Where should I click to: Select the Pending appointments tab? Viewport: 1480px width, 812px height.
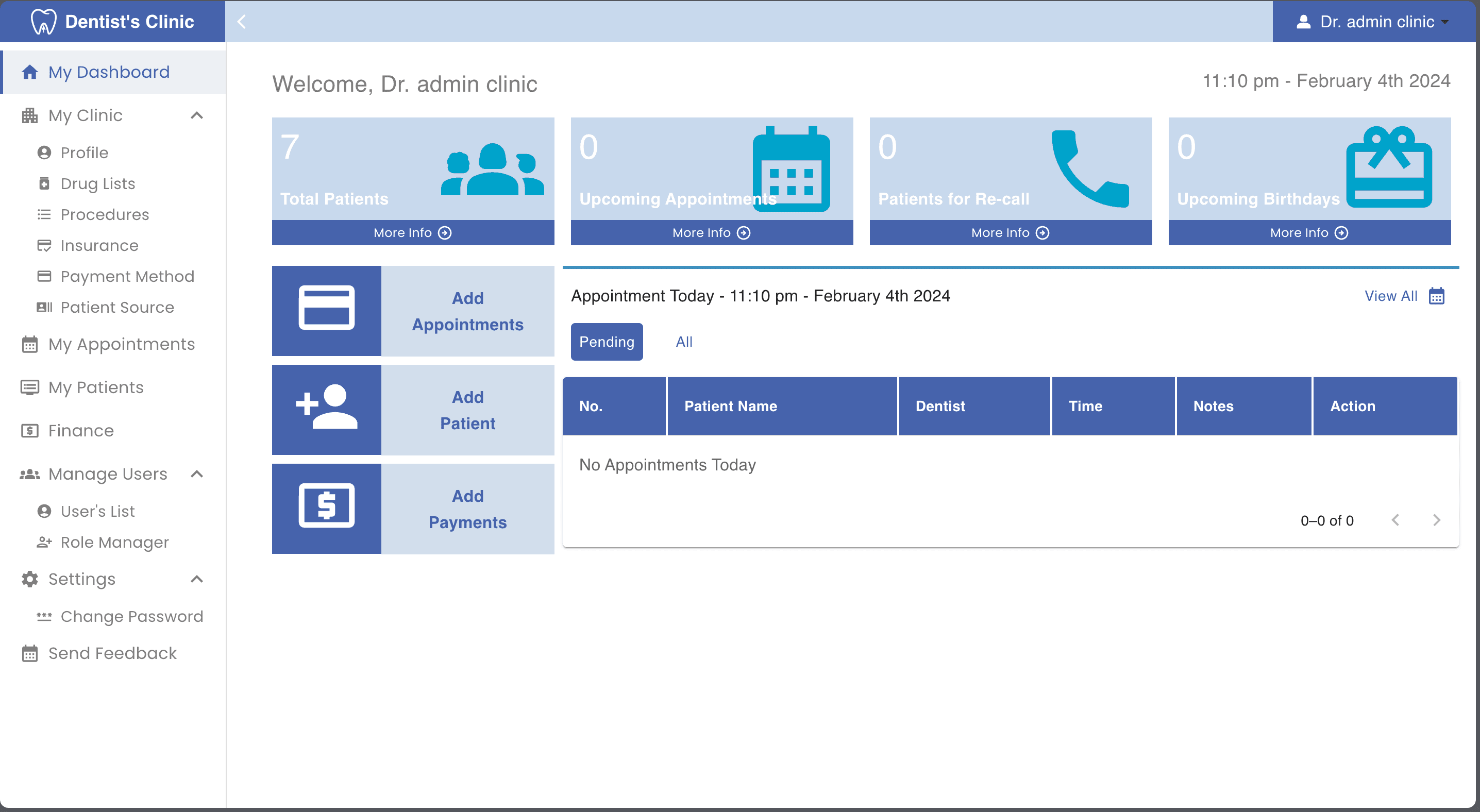point(607,342)
